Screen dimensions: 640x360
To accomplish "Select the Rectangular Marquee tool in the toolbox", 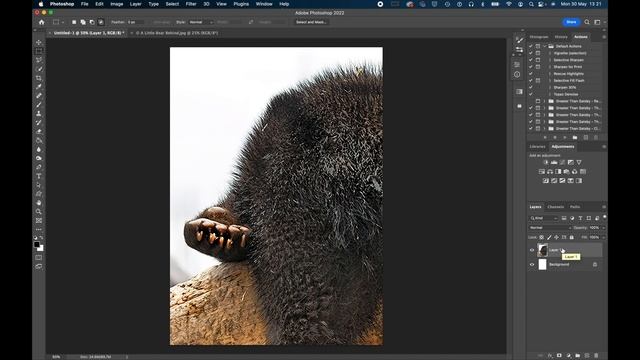I will [x=39, y=51].
